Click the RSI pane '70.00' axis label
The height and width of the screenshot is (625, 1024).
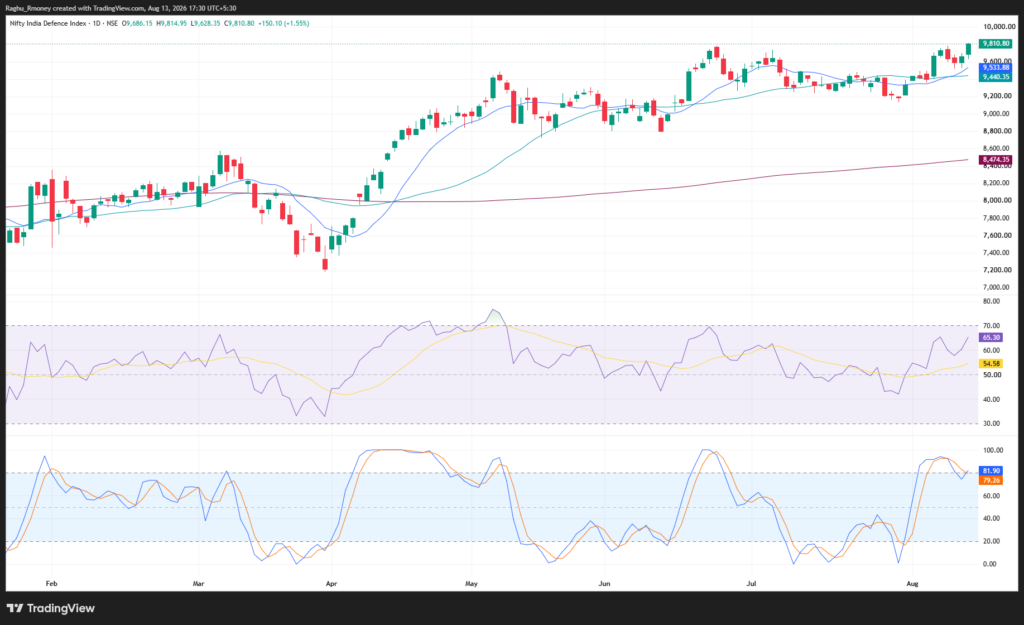pyautogui.click(x=991, y=326)
